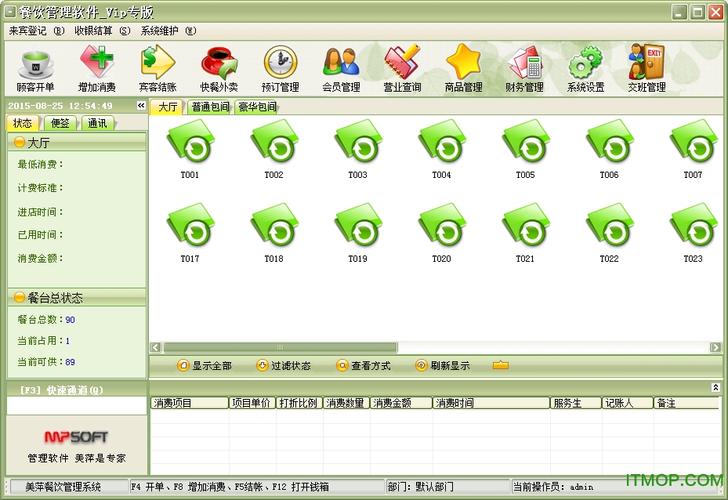Click 显示全部 show all button
The image size is (728, 500).
[x=204, y=366]
